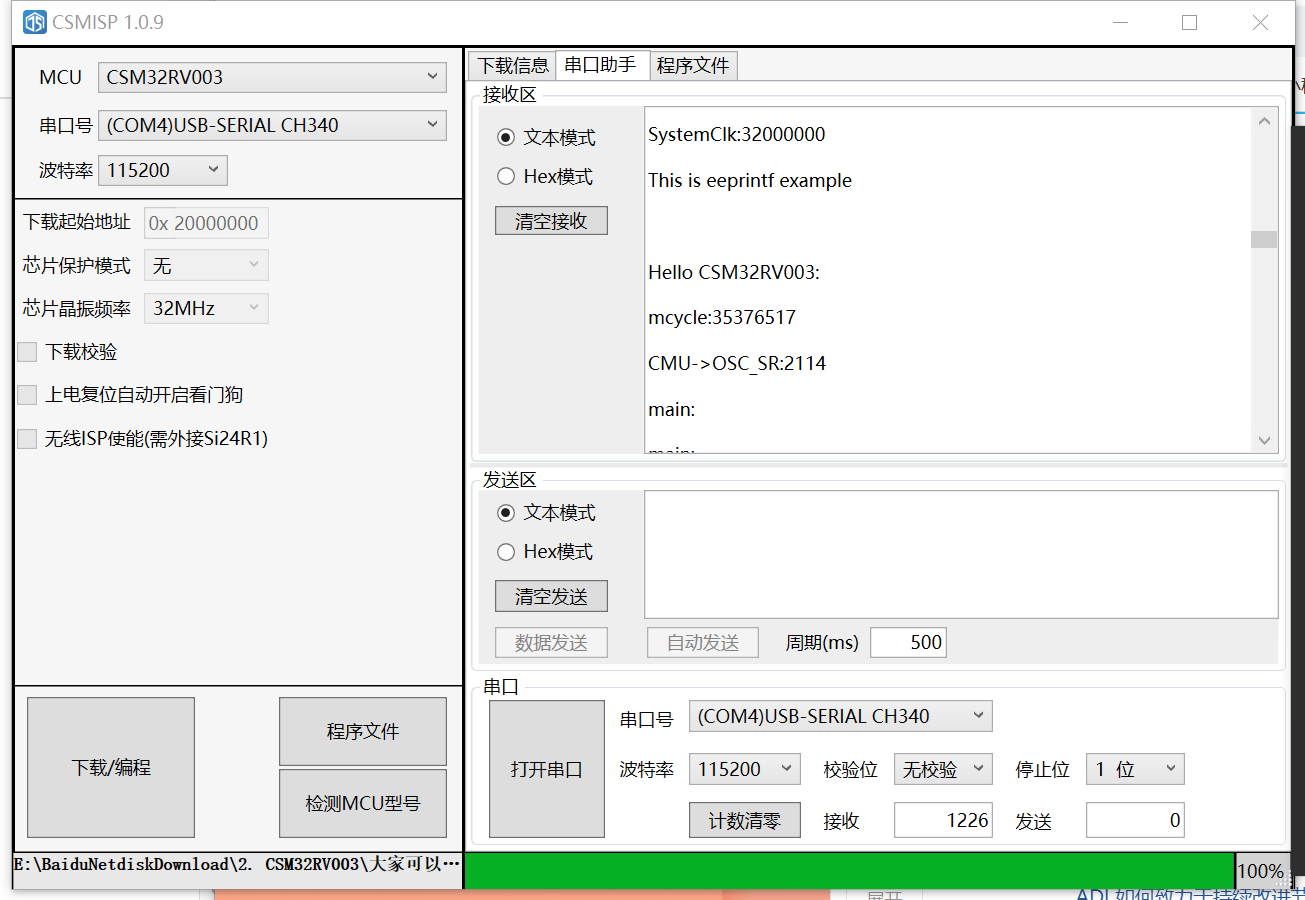Toggle 无线ISP使能 checkbox
This screenshot has height=900, width=1305.
pyautogui.click(x=27, y=438)
